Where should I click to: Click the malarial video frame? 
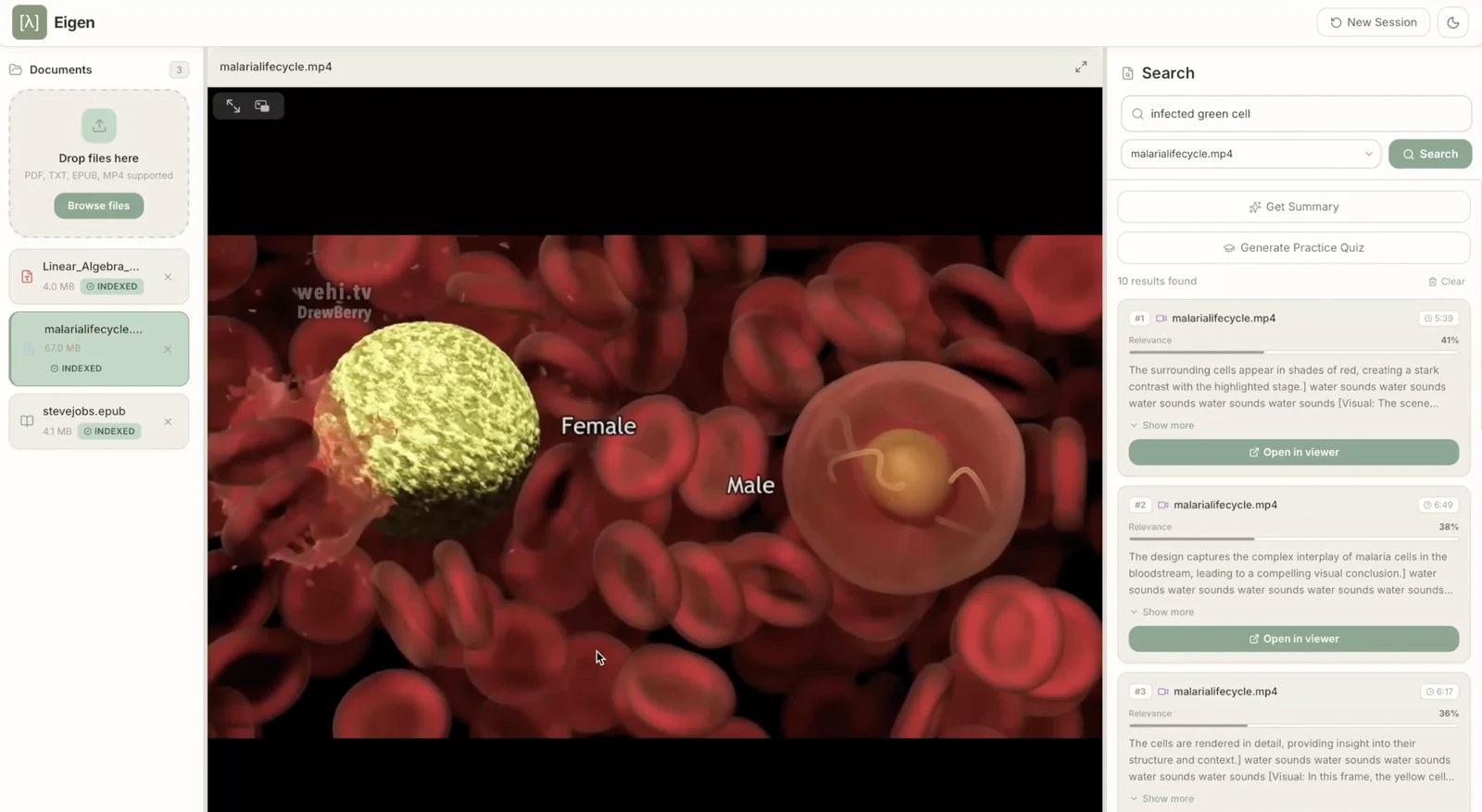tap(655, 486)
